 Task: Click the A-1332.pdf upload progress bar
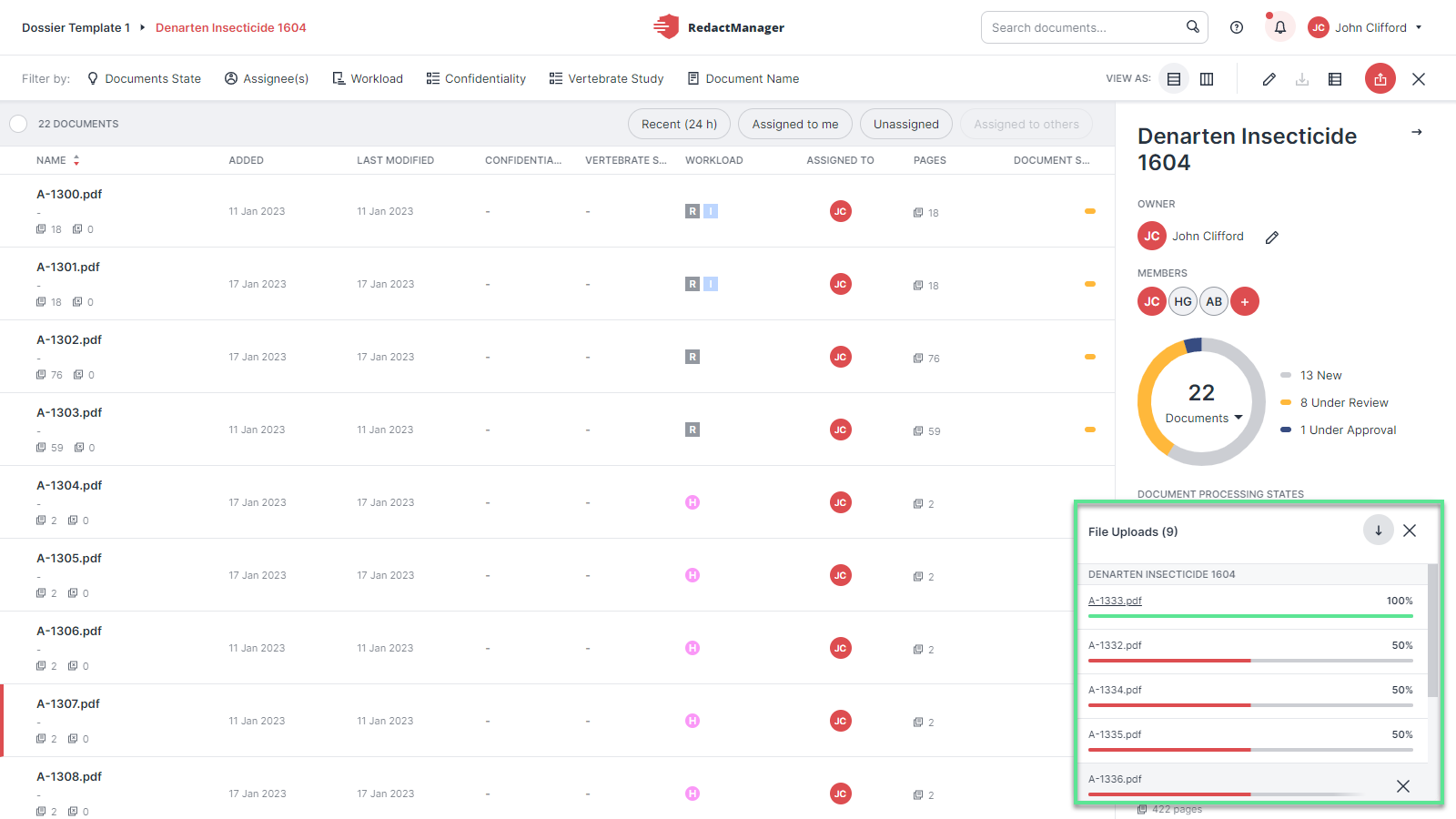[x=1250, y=661]
